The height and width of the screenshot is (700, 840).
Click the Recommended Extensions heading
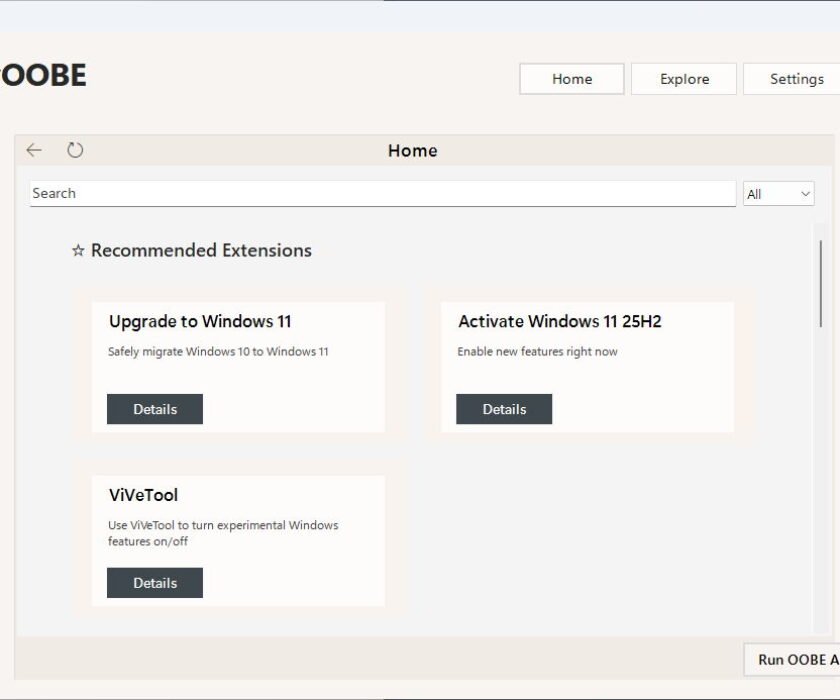tap(201, 251)
